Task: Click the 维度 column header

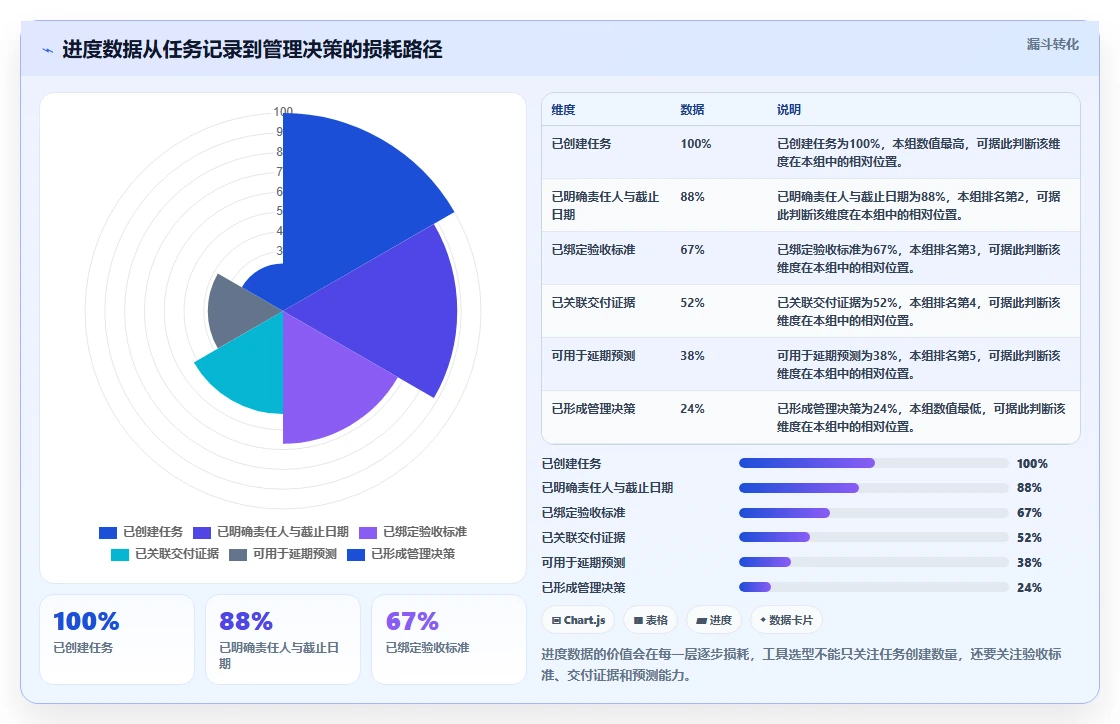Action: (563, 110)
